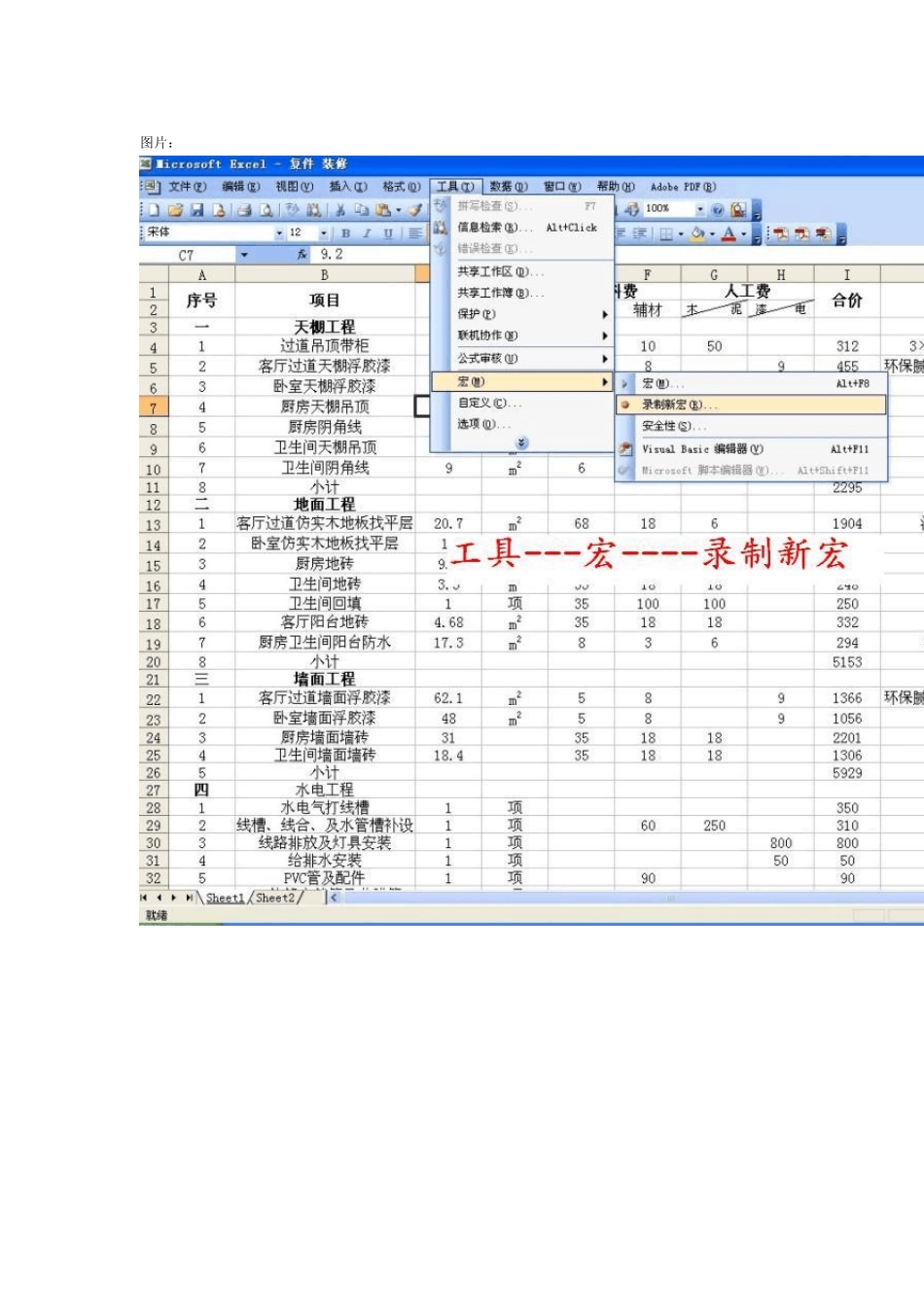Choose 选项 in the Tools menu

[x=522, y=424]
